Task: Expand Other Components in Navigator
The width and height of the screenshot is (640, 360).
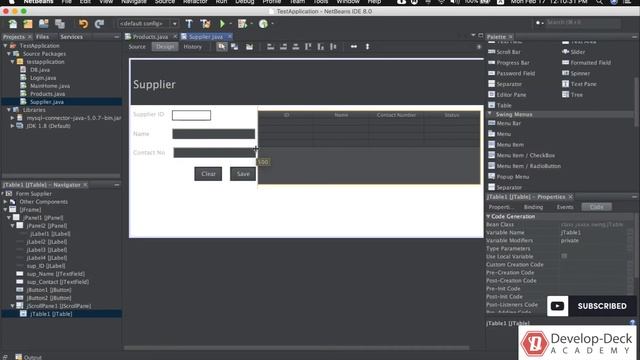Action: [5, 202]
